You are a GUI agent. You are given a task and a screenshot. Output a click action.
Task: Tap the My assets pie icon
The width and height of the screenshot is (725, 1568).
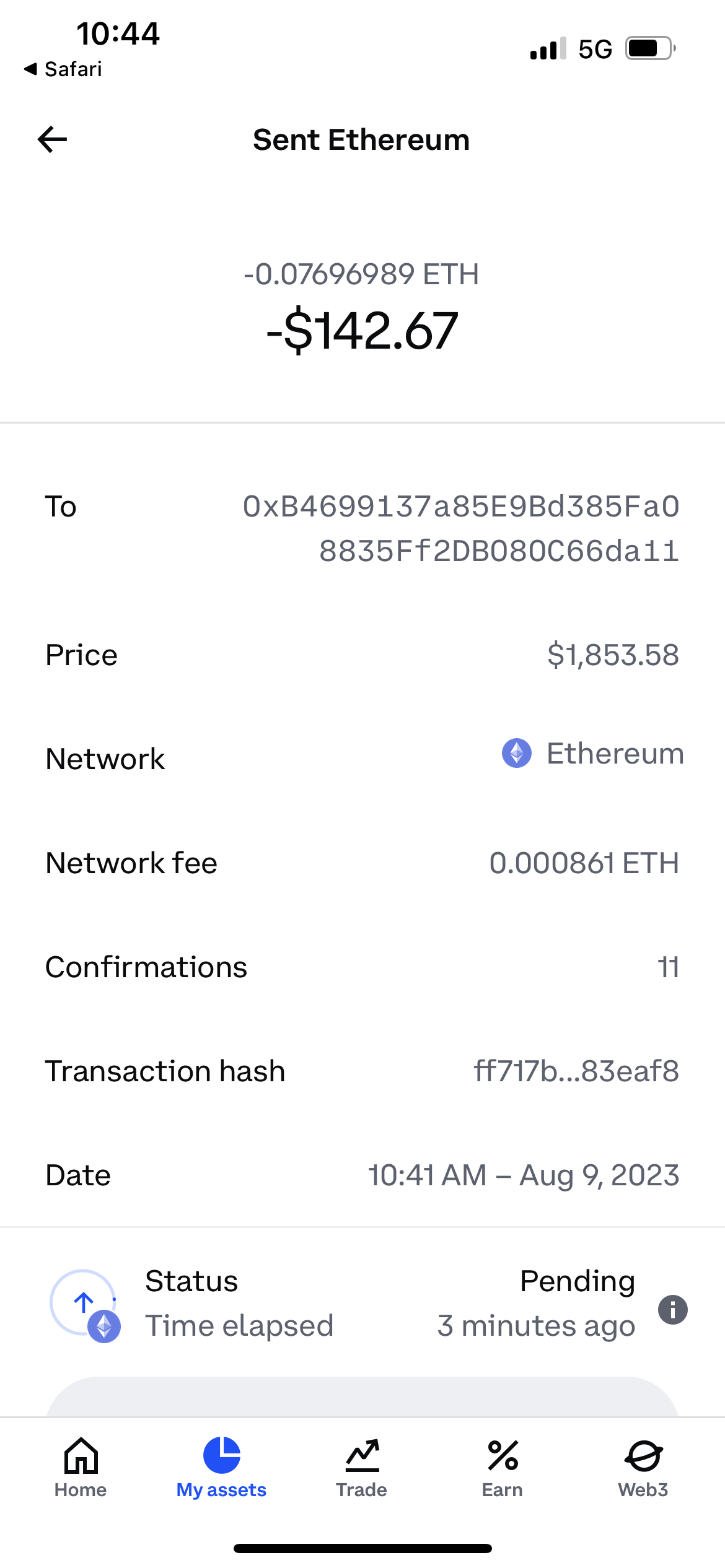point(221,1455)
